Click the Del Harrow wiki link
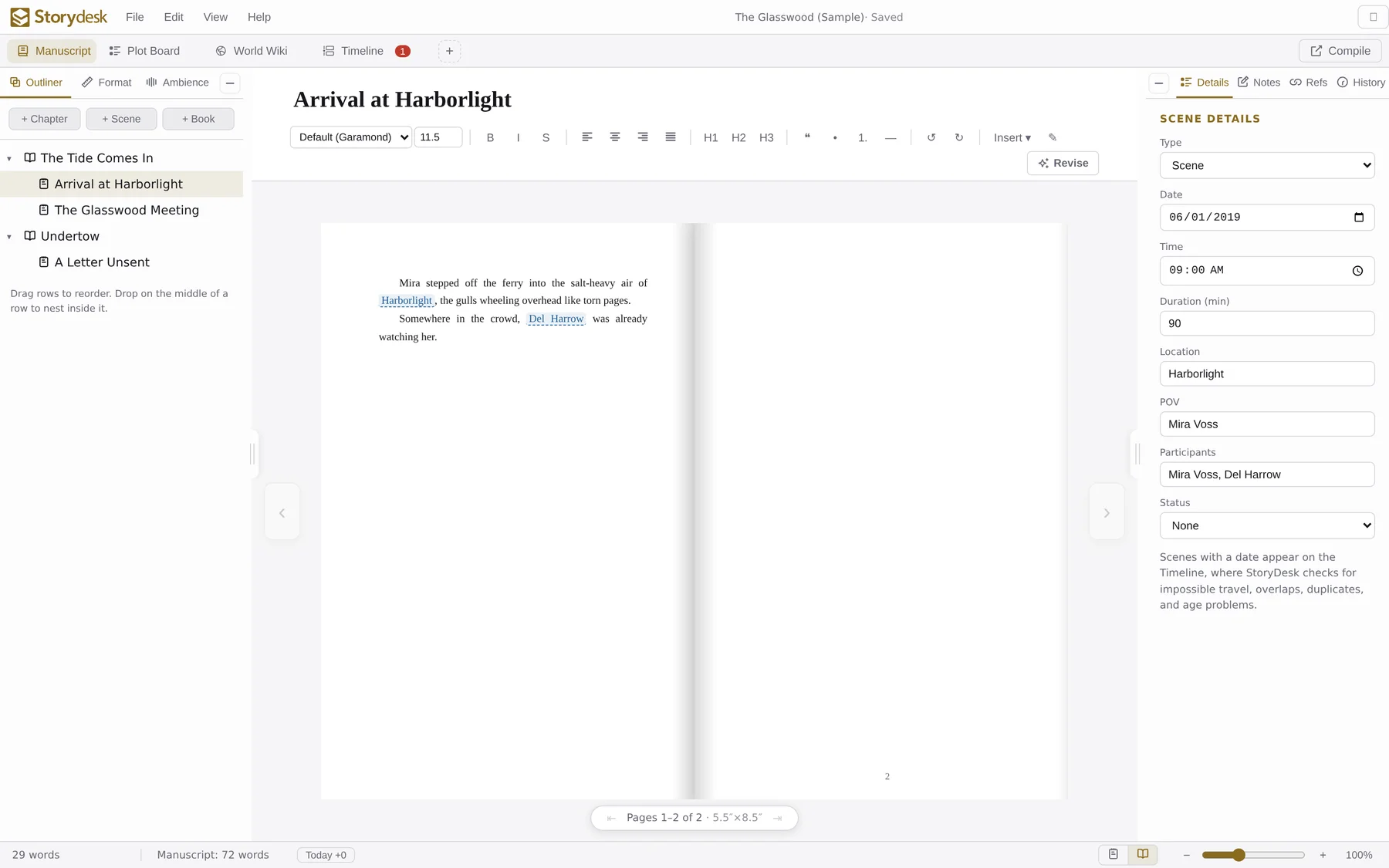Screen dimensions: 1389x868 [x=556, y=319]
